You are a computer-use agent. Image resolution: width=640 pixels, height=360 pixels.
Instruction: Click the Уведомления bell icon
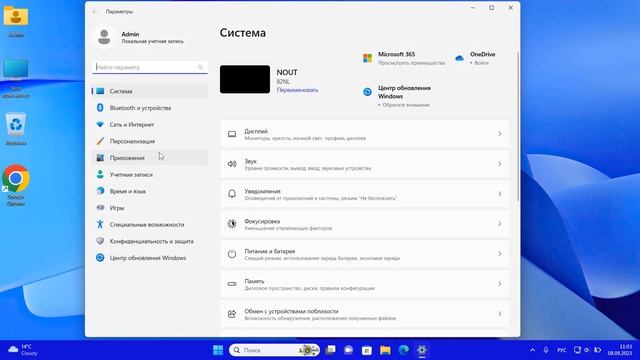(x=232, y=194)
